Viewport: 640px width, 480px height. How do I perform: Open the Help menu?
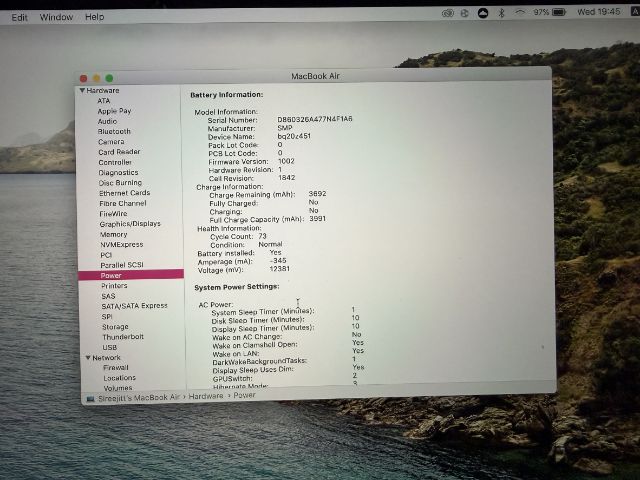pos(94,17)
